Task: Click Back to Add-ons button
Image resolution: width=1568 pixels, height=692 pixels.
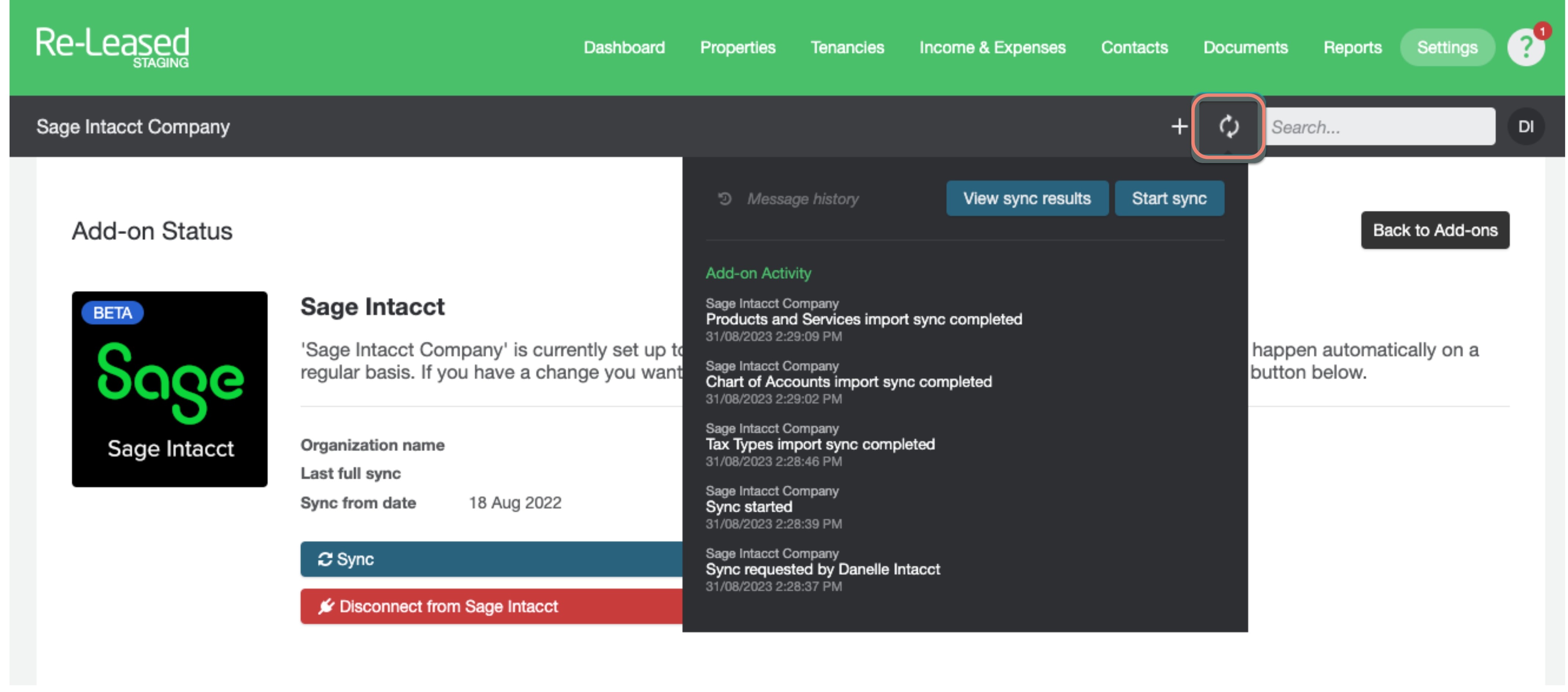Action: (x=1435, y=230)
